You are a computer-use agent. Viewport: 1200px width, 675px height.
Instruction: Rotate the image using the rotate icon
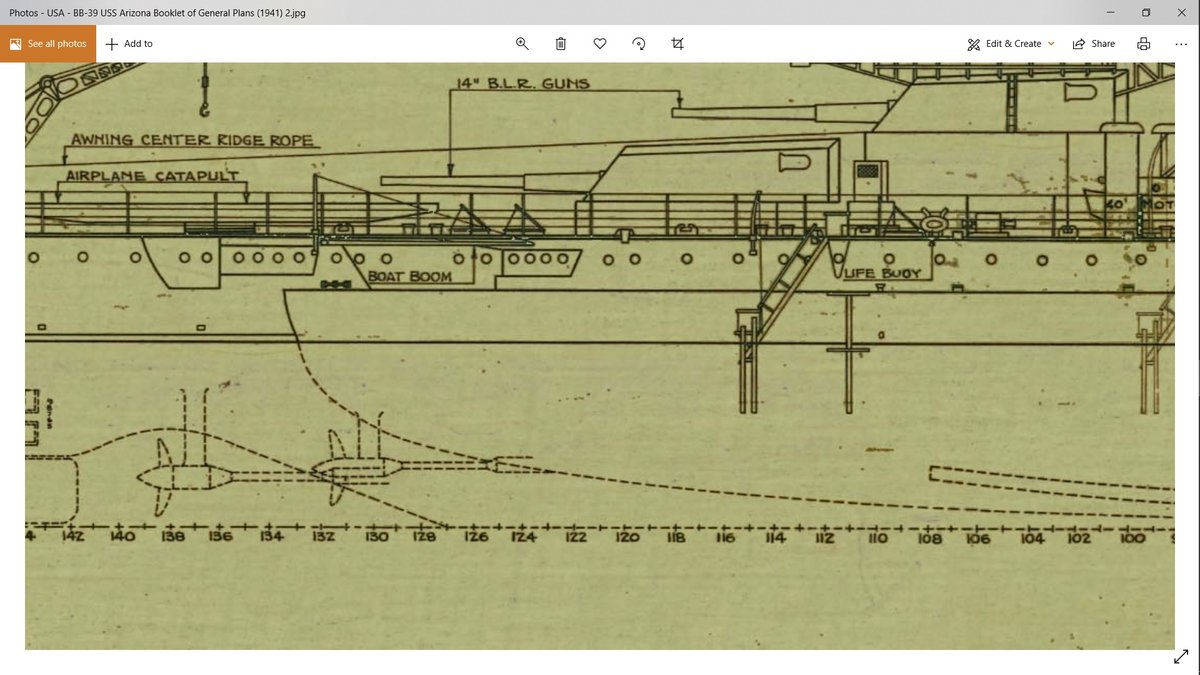tap(639, 44)
